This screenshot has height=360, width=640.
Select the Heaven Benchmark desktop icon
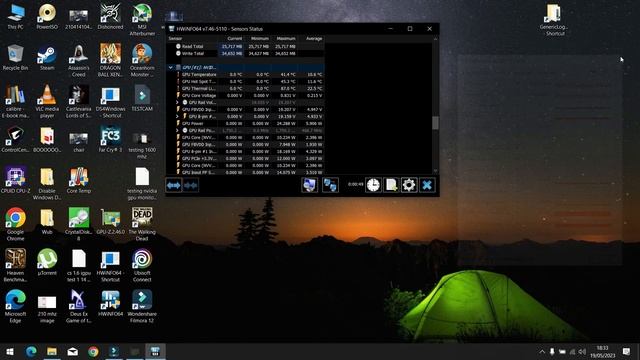pos(16,265)
